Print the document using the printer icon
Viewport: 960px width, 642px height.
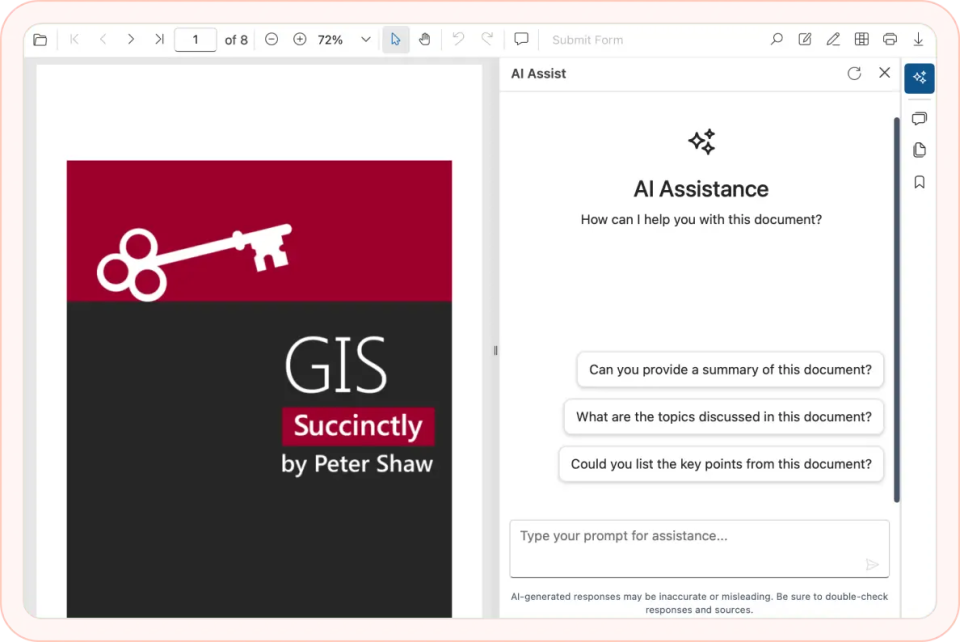pos(890,39)
